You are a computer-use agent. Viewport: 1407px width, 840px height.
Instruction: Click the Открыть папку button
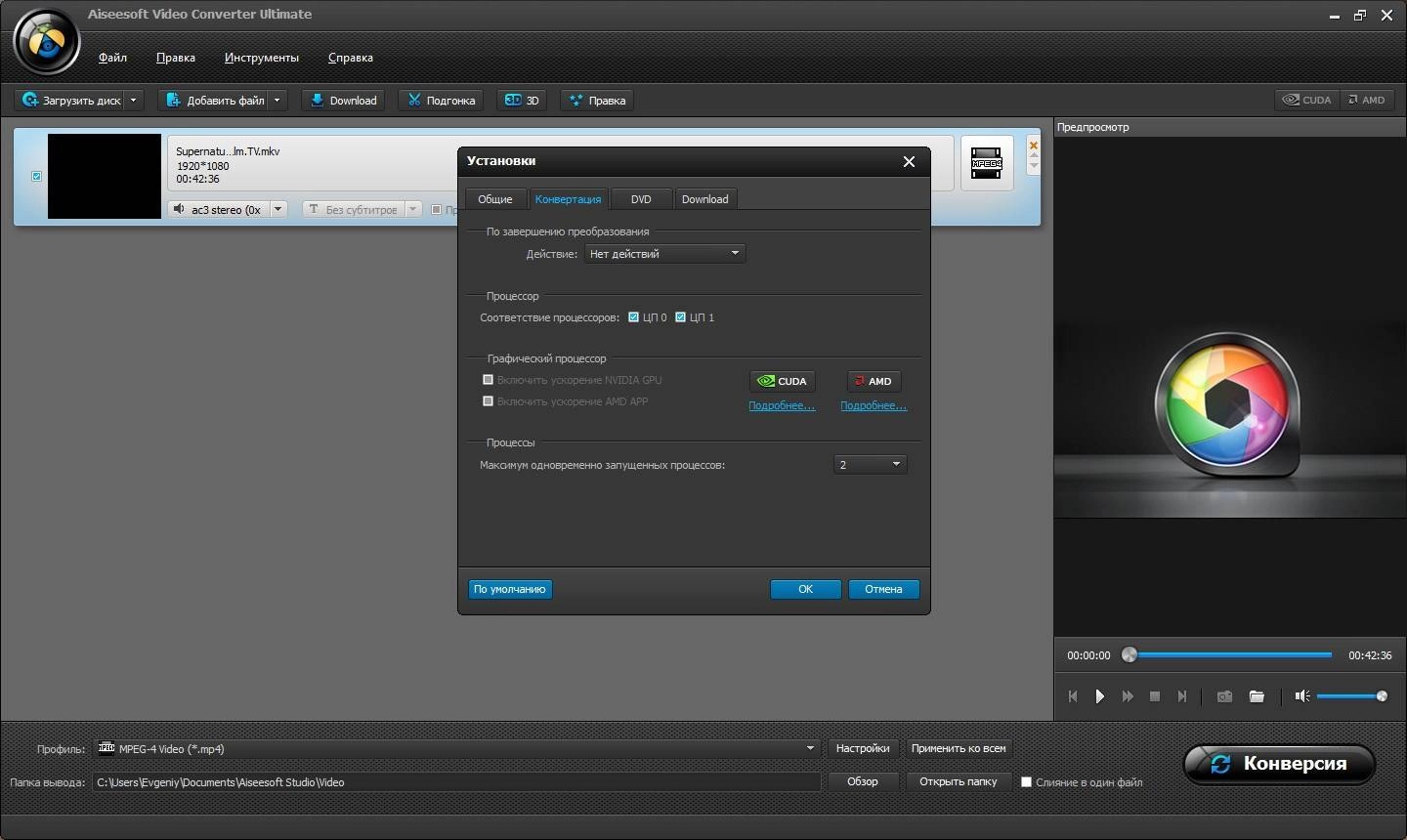[x=959, y=781]
